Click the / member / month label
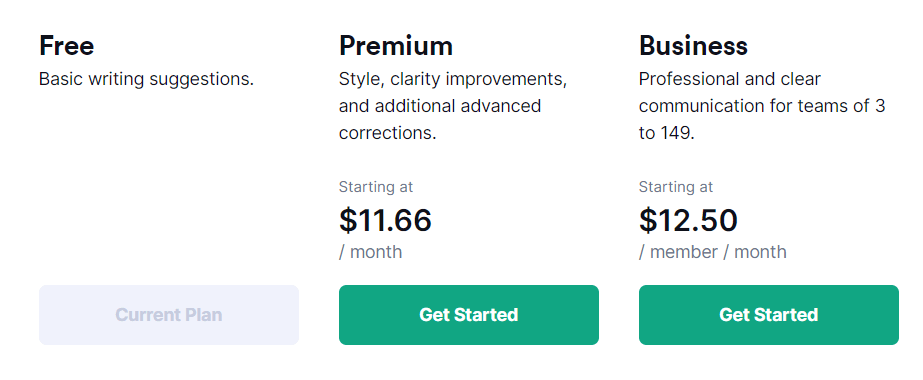The image size is (923, 380). coord(713,252)
